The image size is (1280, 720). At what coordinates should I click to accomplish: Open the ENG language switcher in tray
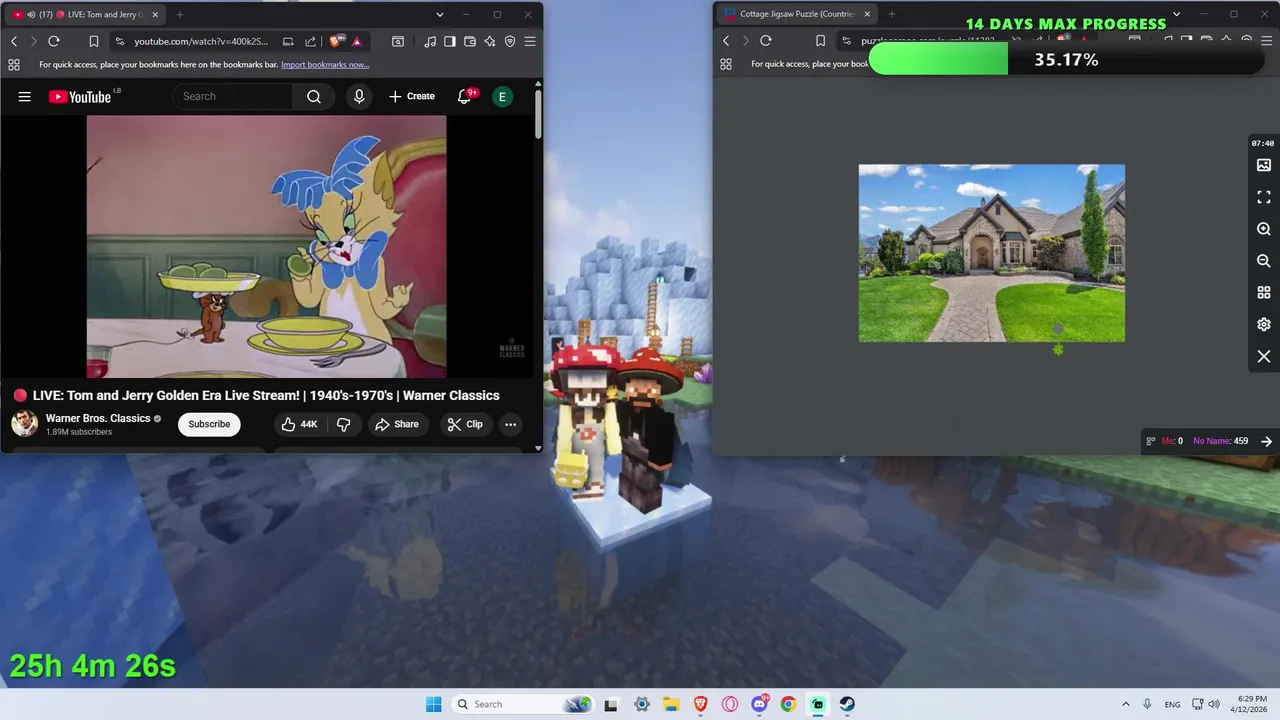[1172, 704]
